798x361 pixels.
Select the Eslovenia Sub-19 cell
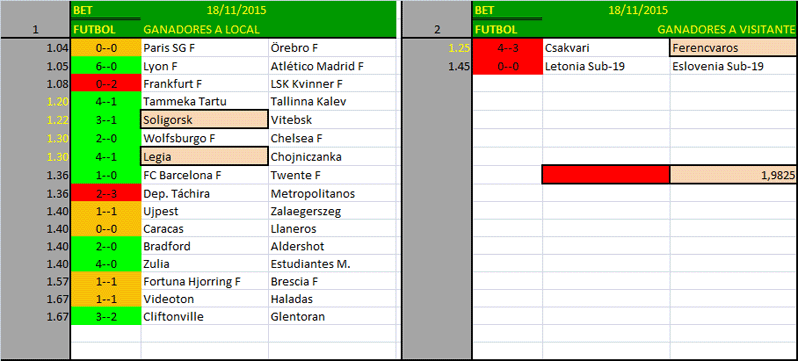click(734, 66)
